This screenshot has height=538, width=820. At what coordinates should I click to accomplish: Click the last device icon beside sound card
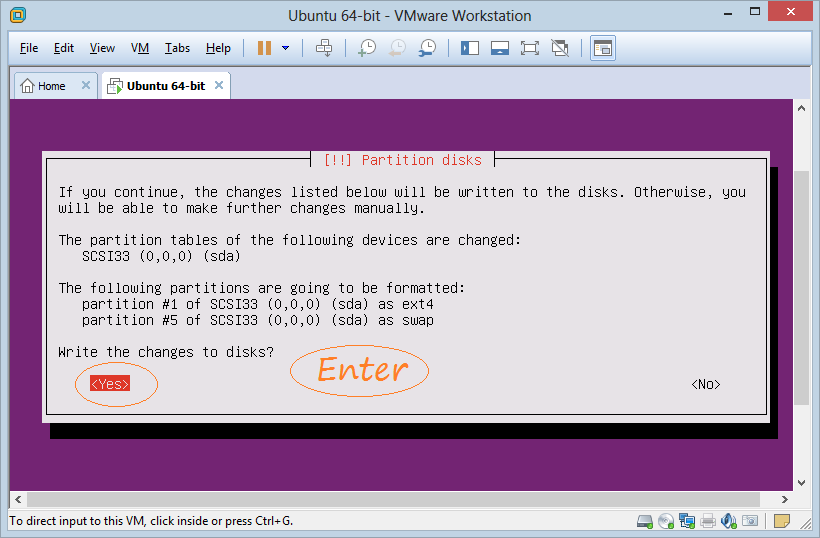coord(750,521)
